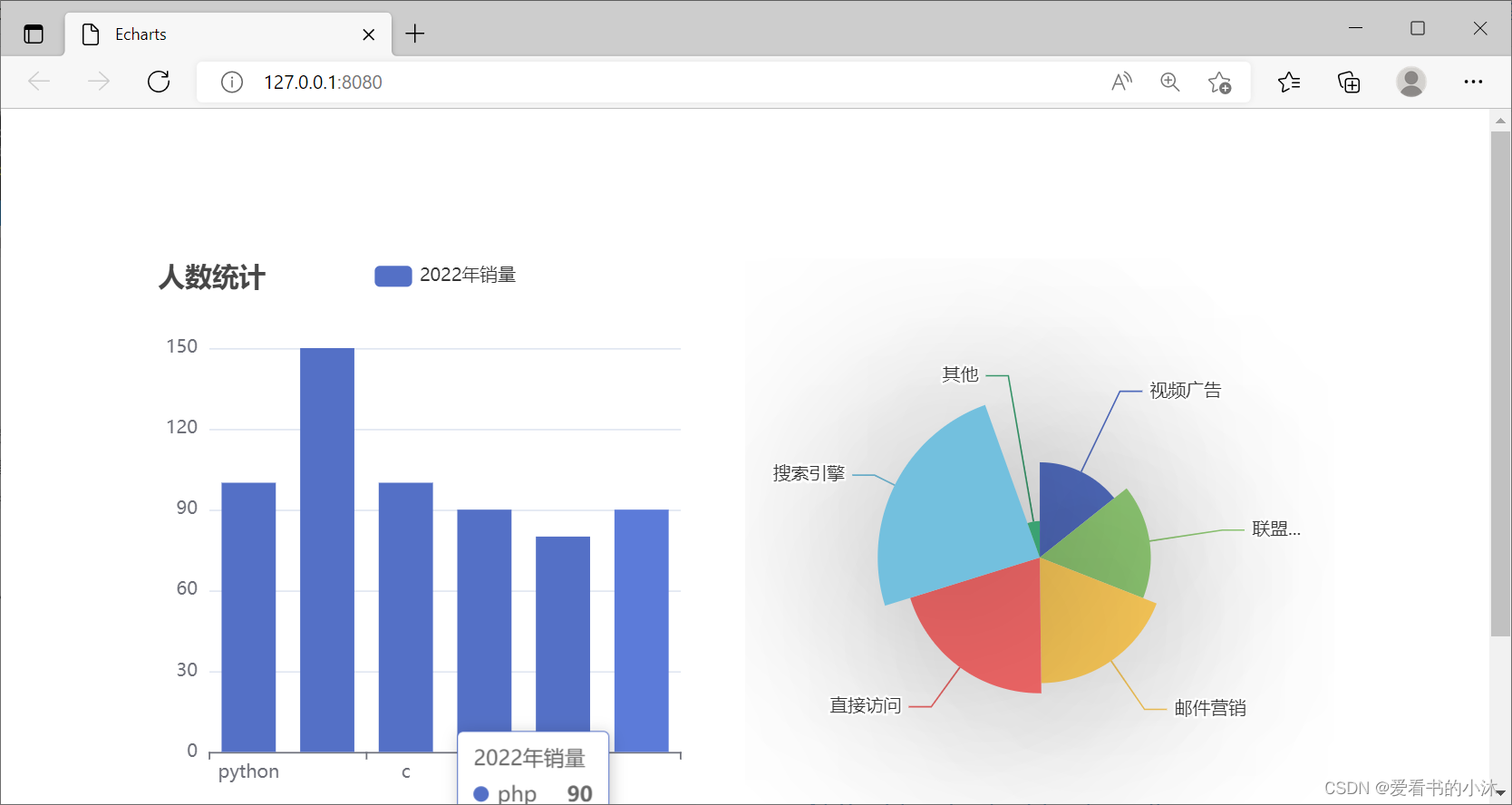This screenshot has width=1512, height=805.
Task: Click the vertical scrollbar thumb
Action: tap(1500, 384)
